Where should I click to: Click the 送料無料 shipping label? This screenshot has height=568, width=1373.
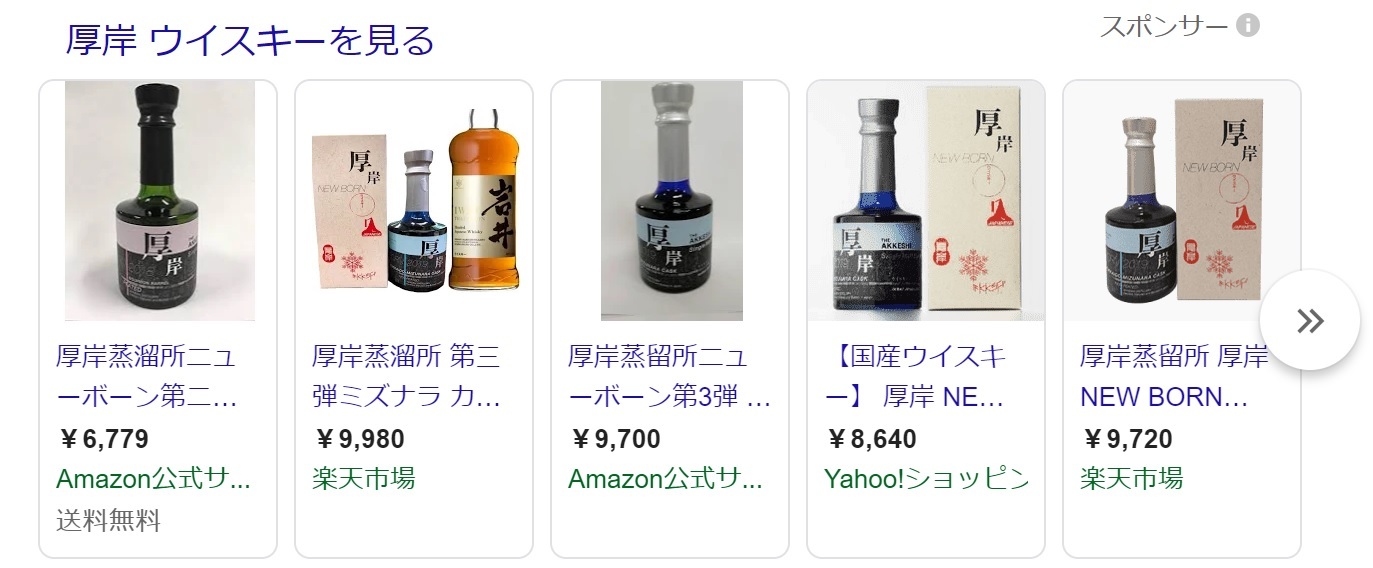point(108,520)
